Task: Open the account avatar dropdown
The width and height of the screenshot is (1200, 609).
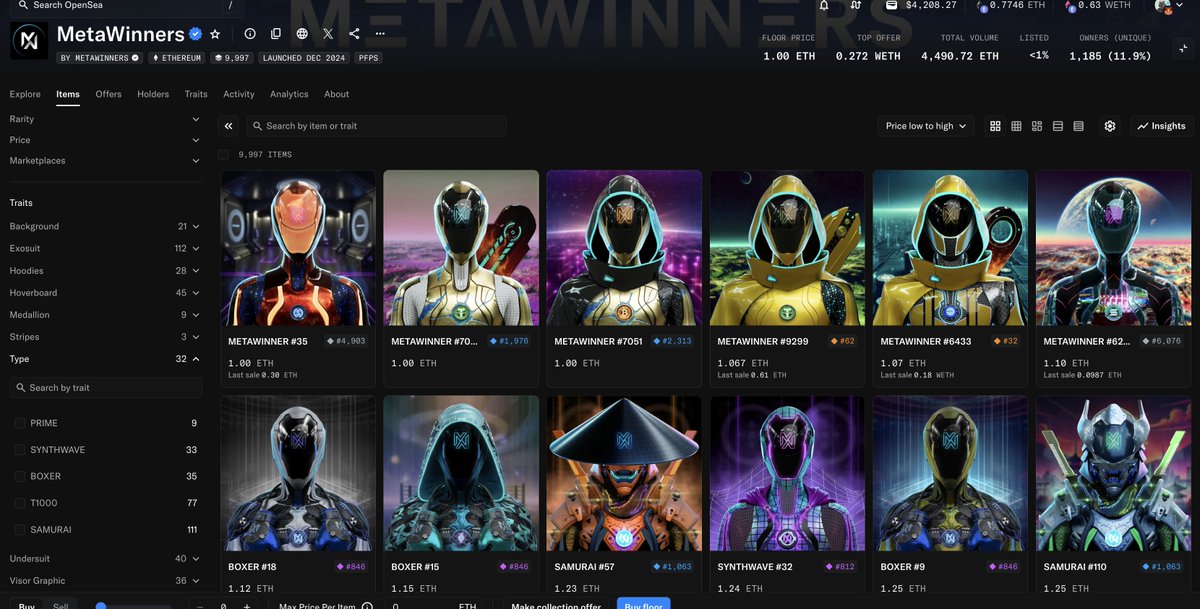Action: tap(1170, 5)
